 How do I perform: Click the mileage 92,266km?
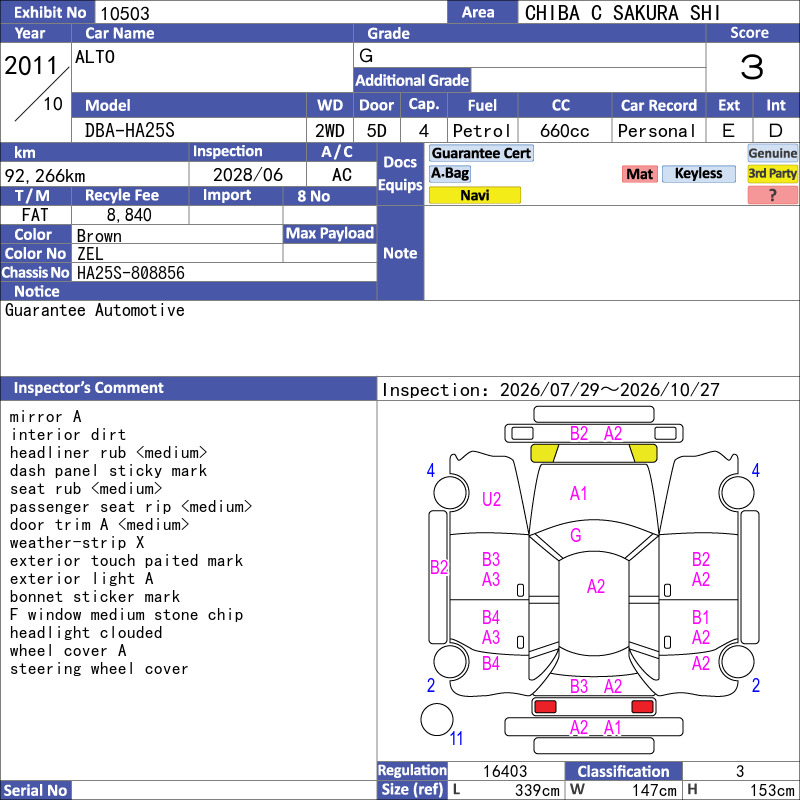click(45, 176)
